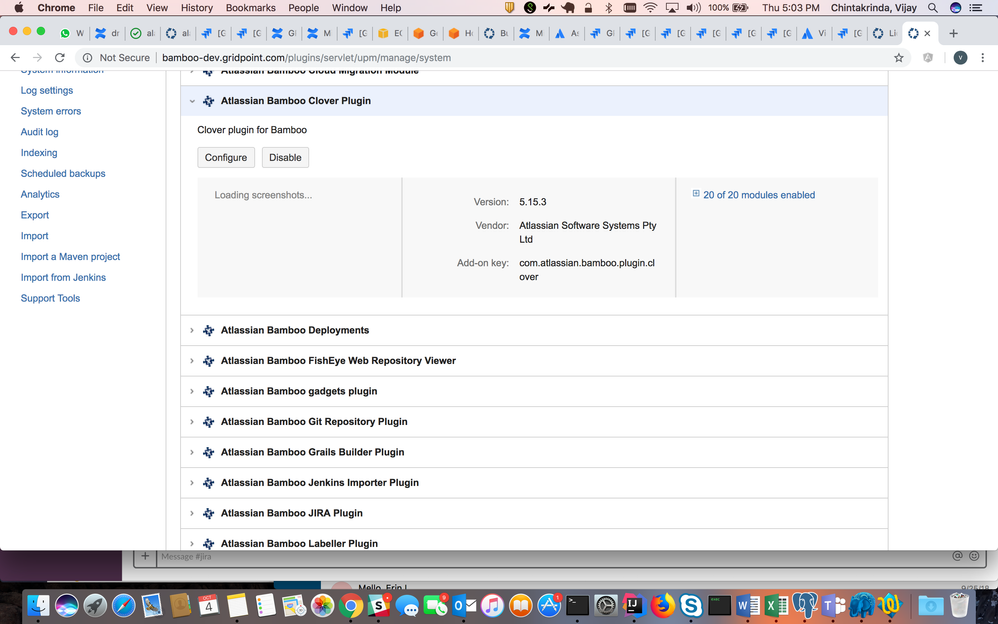998x624 pixels.
Task: Go to Audit log
Action: click(39, 132)
